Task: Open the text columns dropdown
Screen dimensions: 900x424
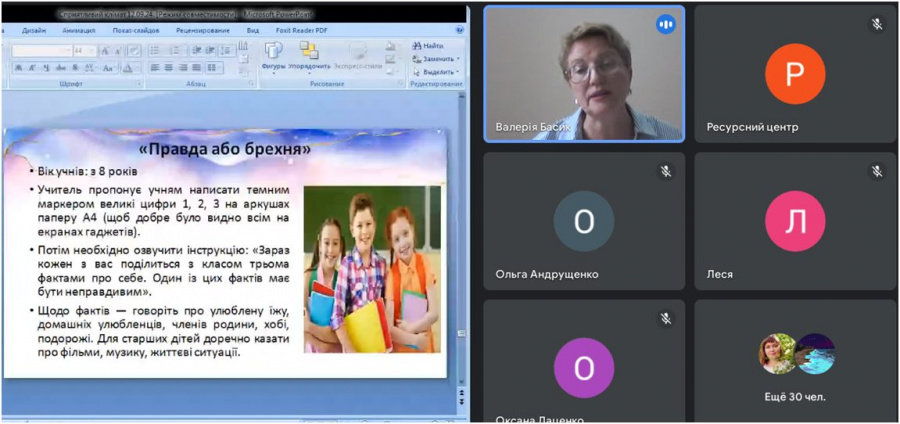Action: coord(214,68)
